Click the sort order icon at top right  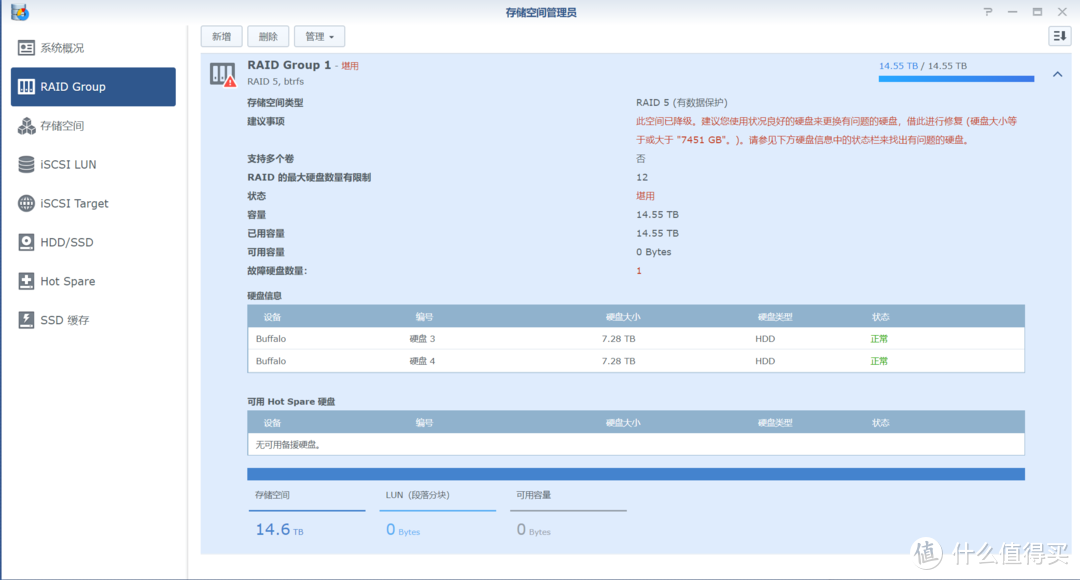click(1059, 36)
